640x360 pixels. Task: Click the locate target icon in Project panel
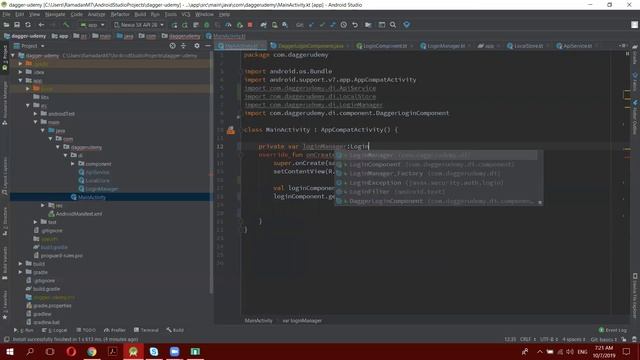coord(173,46)
